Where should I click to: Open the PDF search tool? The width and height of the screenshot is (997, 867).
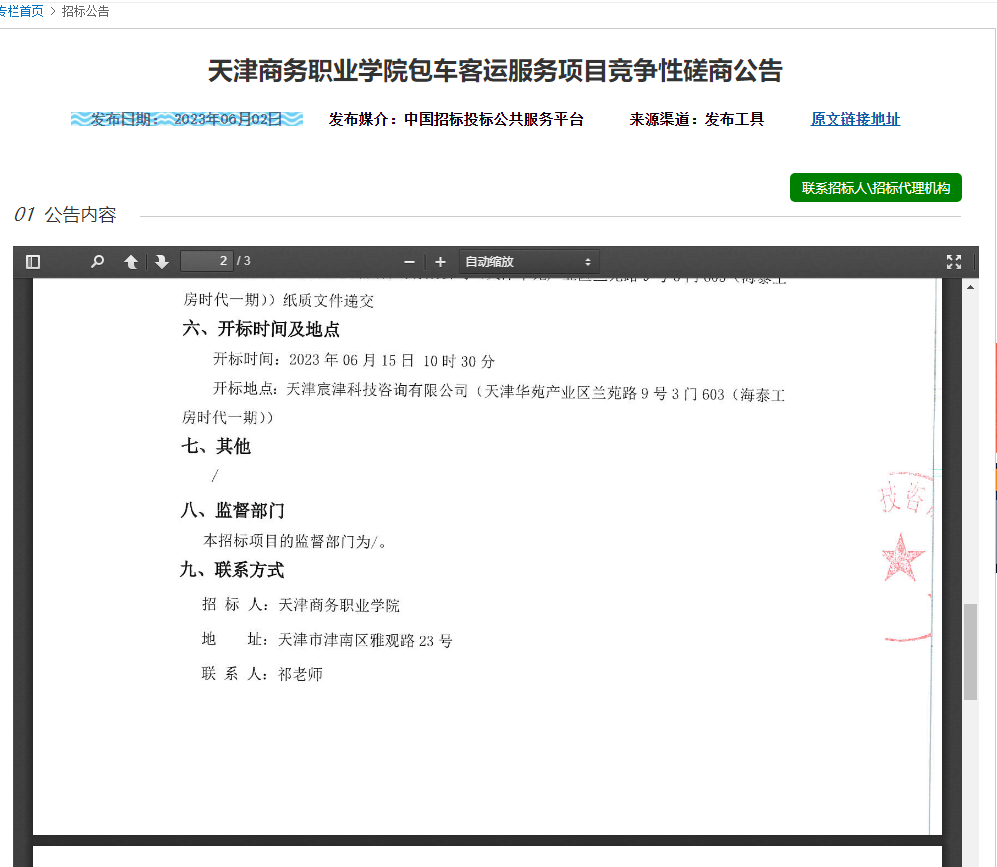(97, 262)
